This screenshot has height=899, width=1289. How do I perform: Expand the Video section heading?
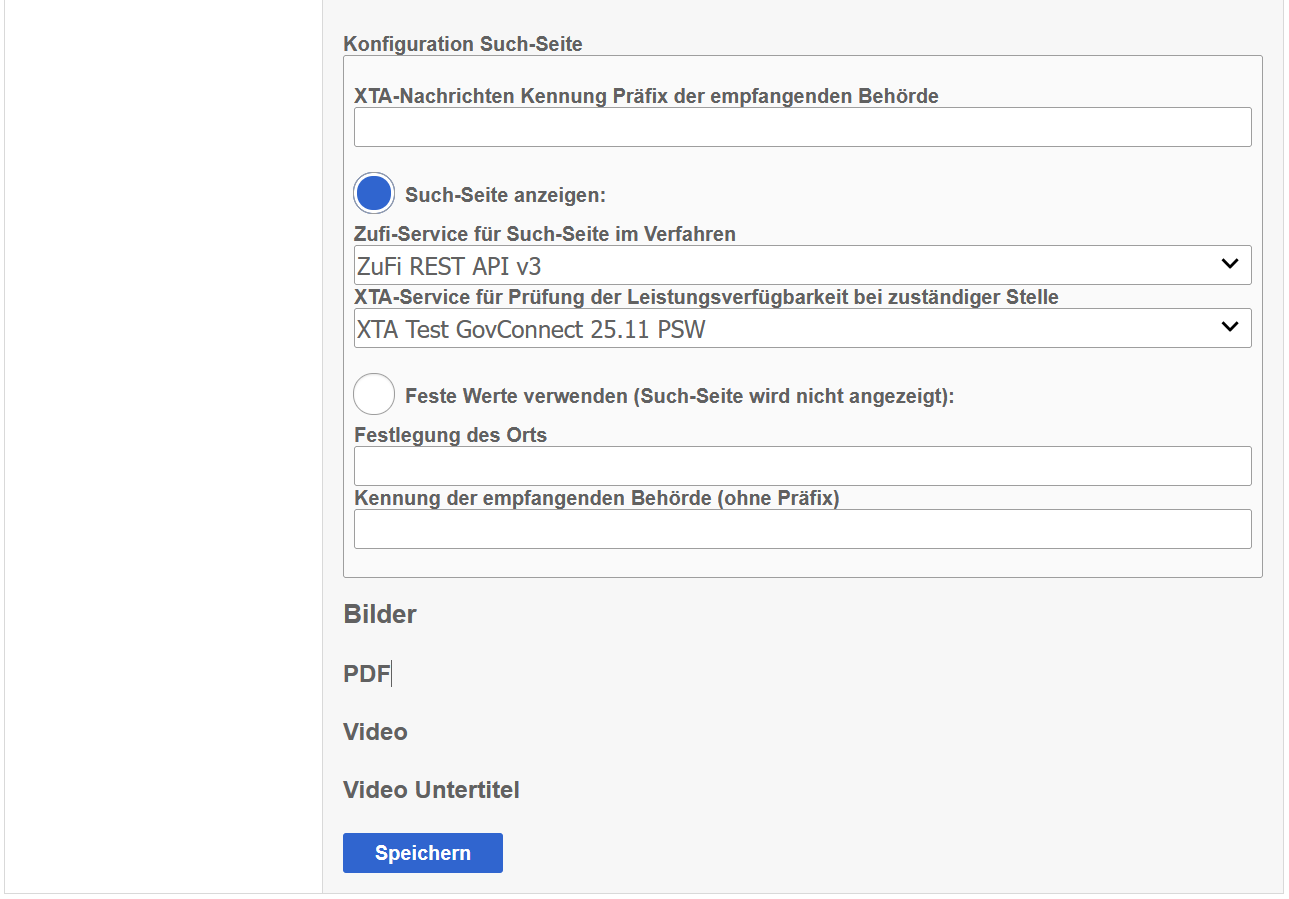click(x=375, y=732)
